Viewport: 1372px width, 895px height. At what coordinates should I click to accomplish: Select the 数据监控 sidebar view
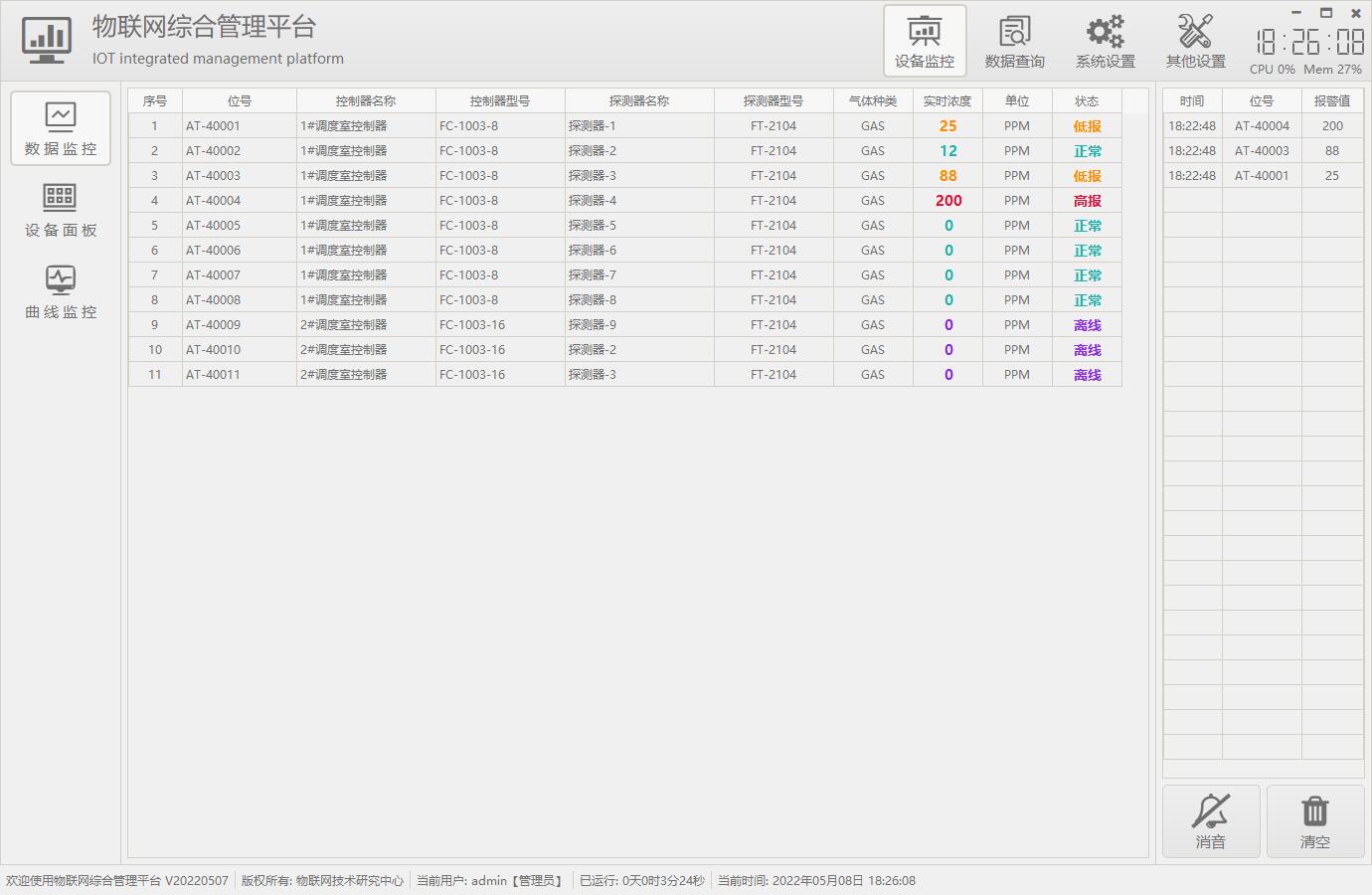[x=61, y=128]
